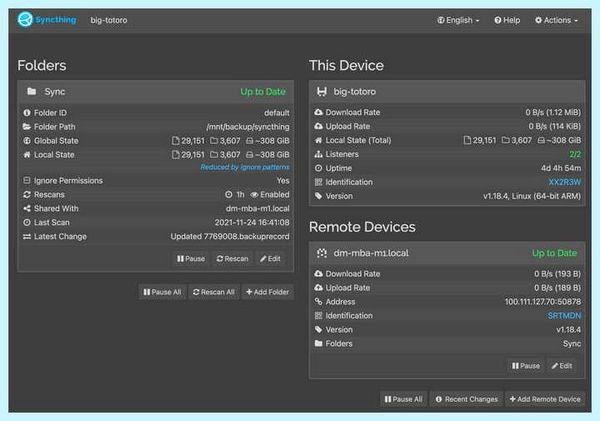Click the Folder ID info icon

tap(27, 113)
